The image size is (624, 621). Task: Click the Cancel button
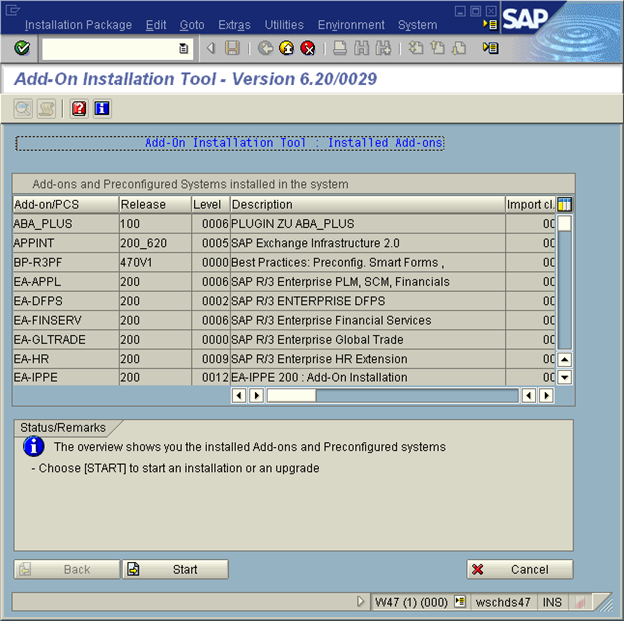coord(520,569)
